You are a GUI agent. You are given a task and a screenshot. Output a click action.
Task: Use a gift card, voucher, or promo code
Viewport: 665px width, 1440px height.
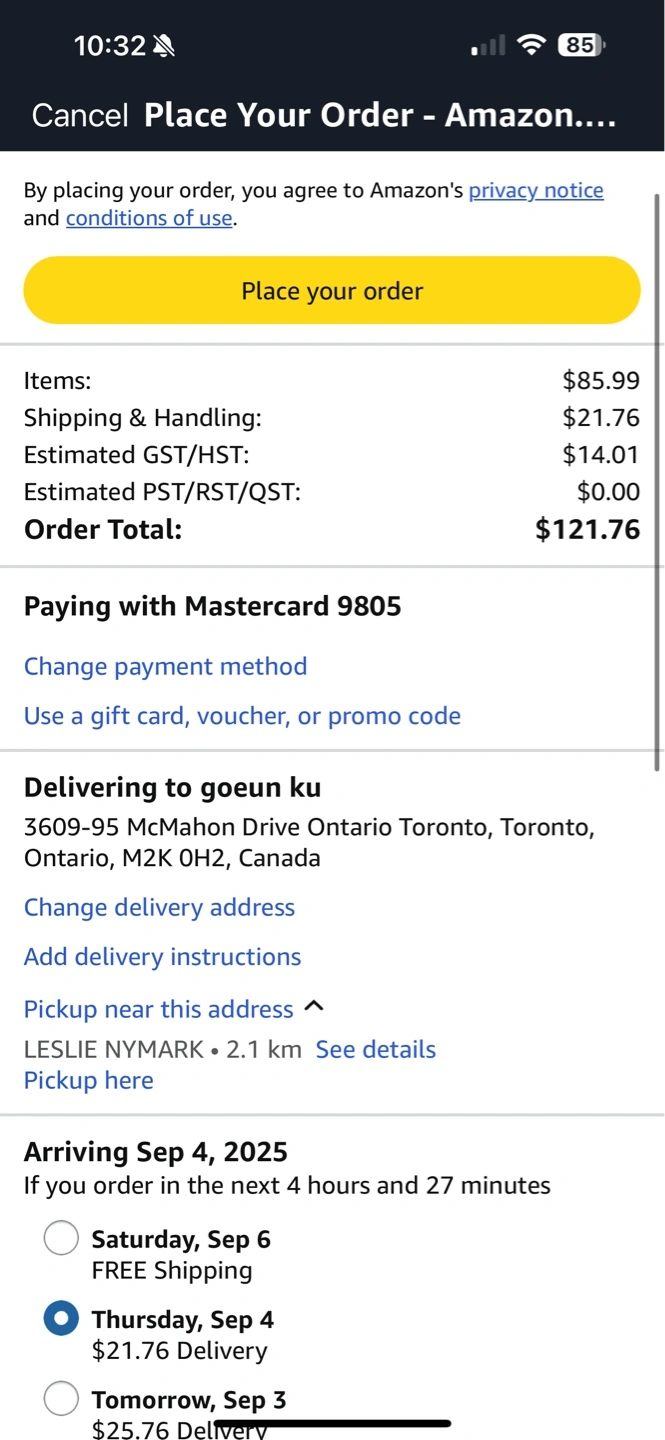pos(242,716)
